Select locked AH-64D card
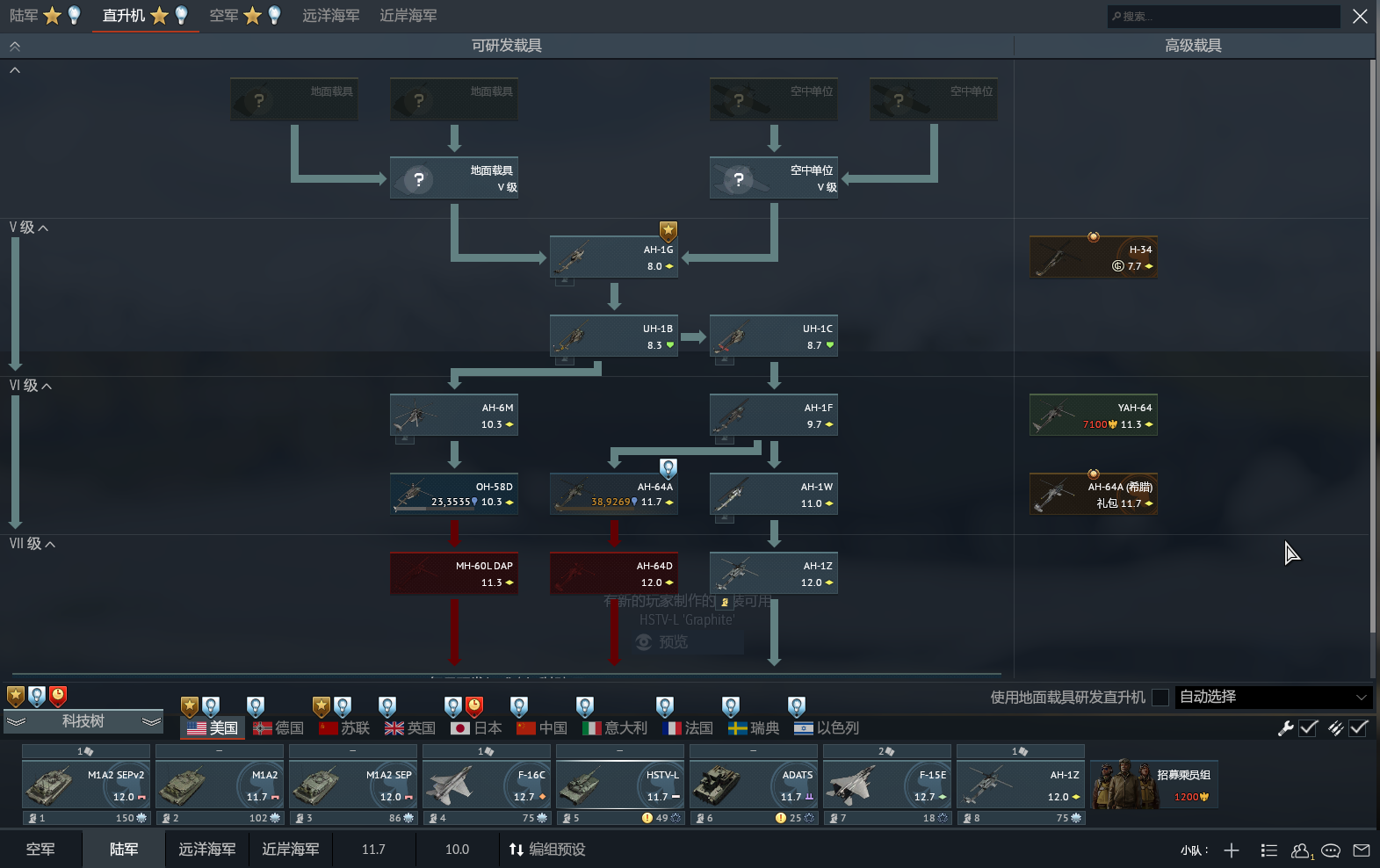 [x=613, y=573]
